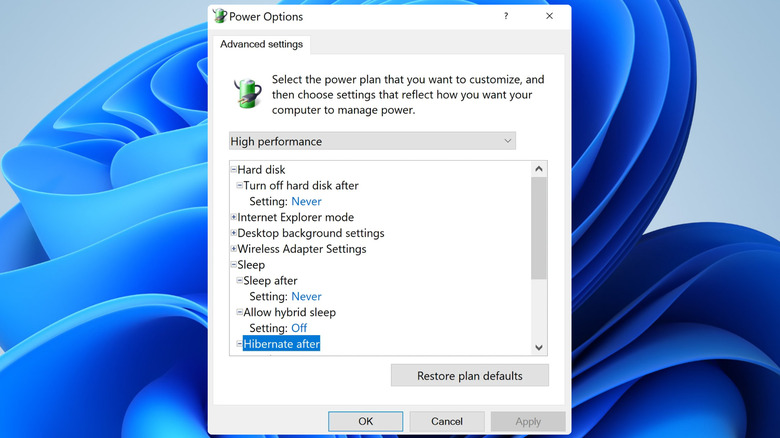780x438 pixels.
Task: Click the Never value under Sleep after
Action: tap(306, 296)
